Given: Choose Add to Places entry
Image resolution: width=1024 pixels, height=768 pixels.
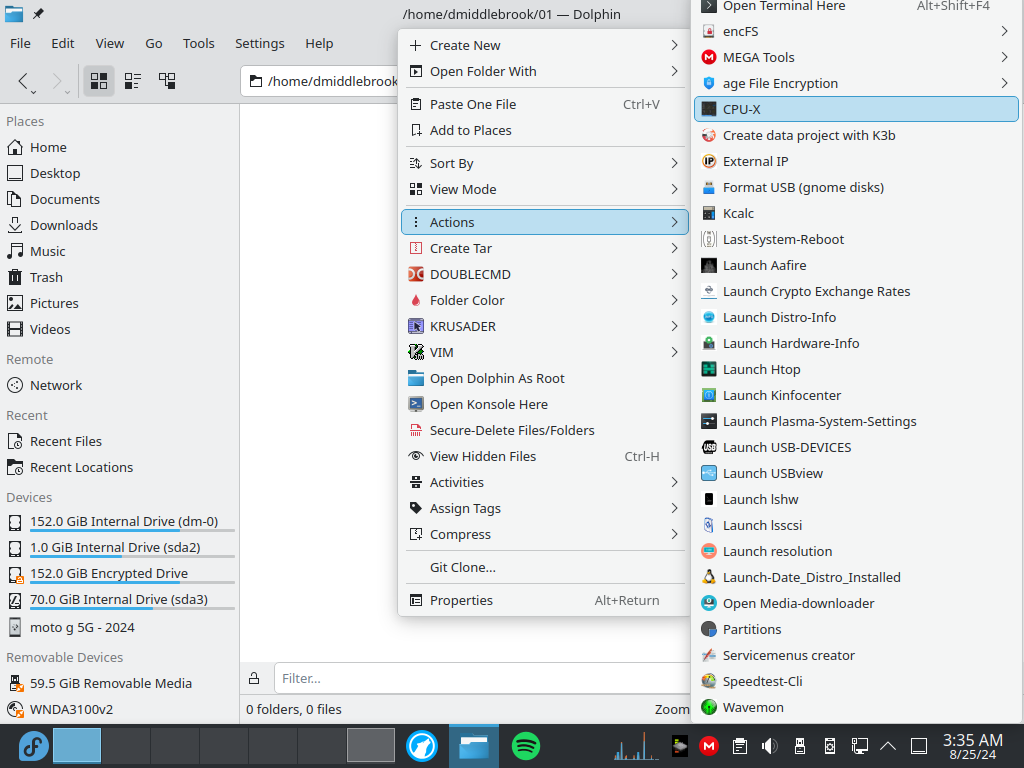Looking at the screenshot, I should (544, 131).
